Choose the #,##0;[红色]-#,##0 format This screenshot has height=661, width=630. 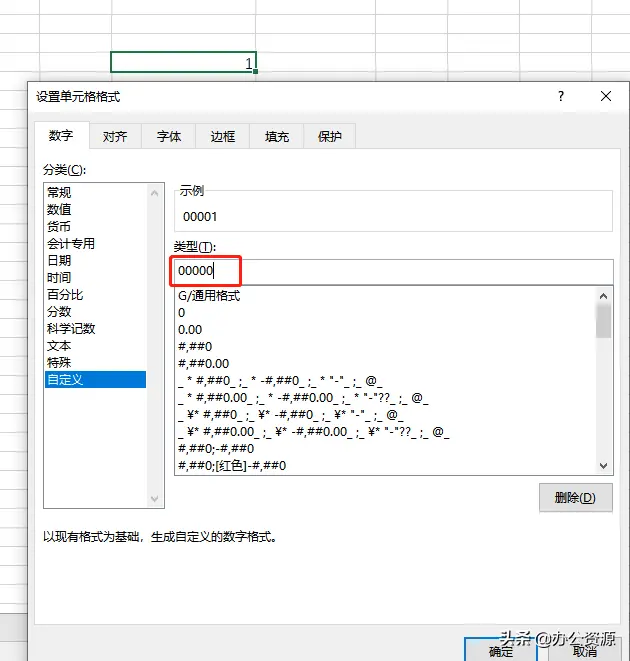[386, 465]
